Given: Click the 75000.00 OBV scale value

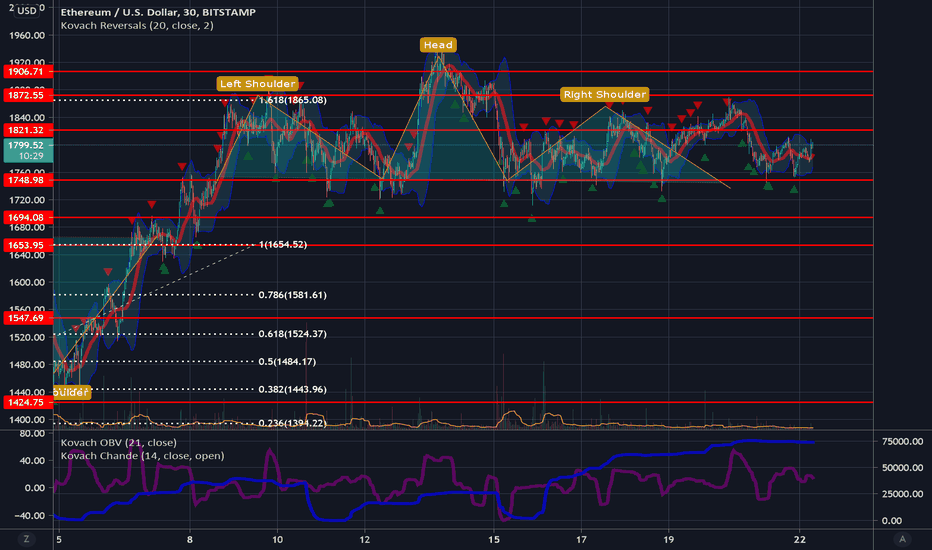Looking at the screenshot, I should point(902,441).
